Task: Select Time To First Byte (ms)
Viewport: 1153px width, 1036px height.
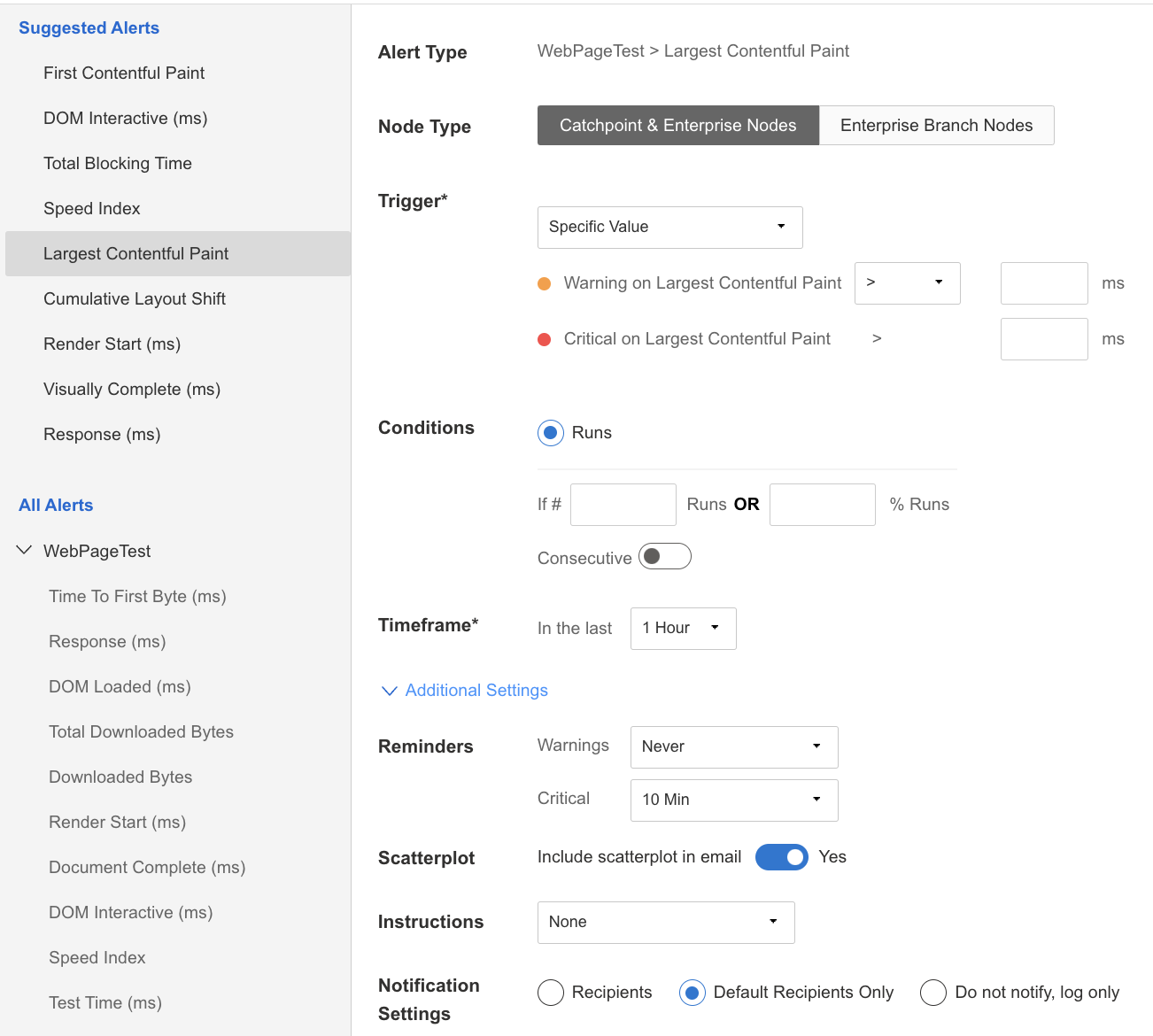Action: [x=137, y=597]
